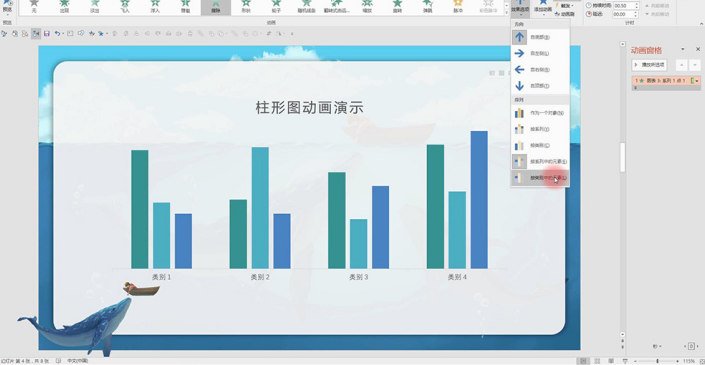Choose 按系列 sequence option

coord(540,129)
